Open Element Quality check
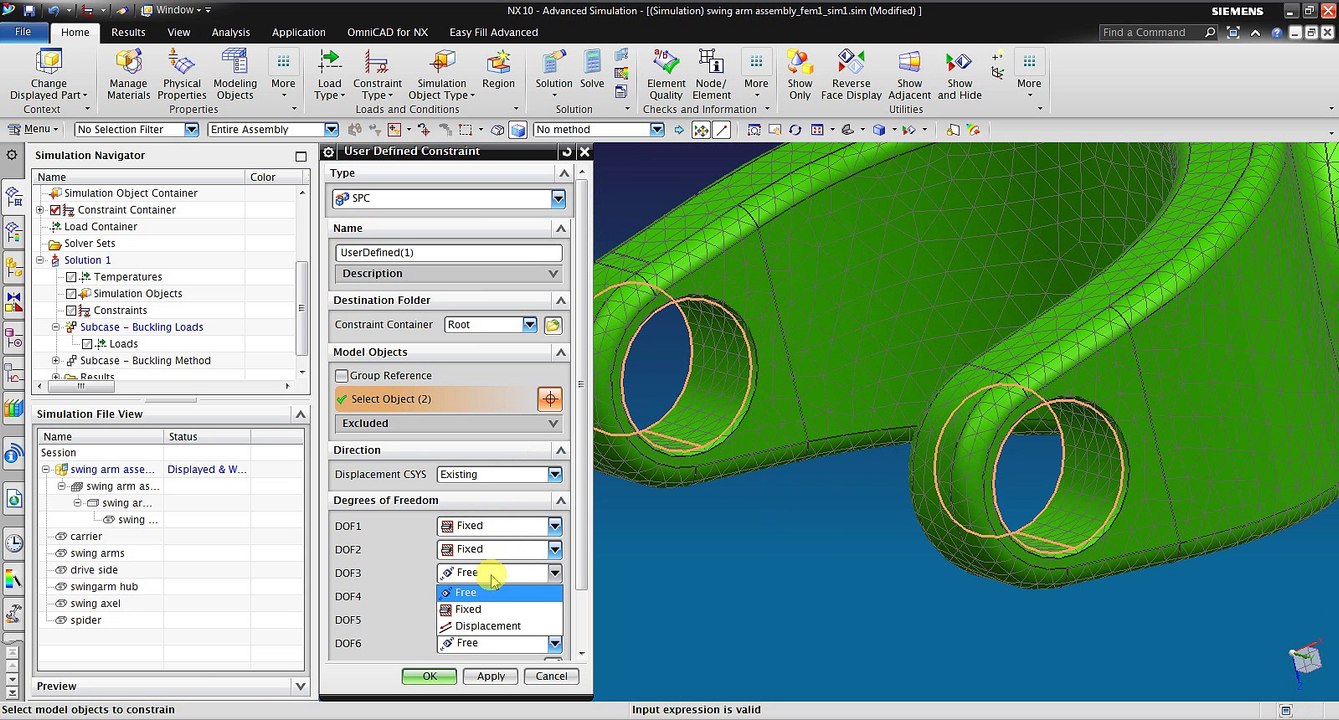Screen dimensions: 1339x720 coord(666,75)
